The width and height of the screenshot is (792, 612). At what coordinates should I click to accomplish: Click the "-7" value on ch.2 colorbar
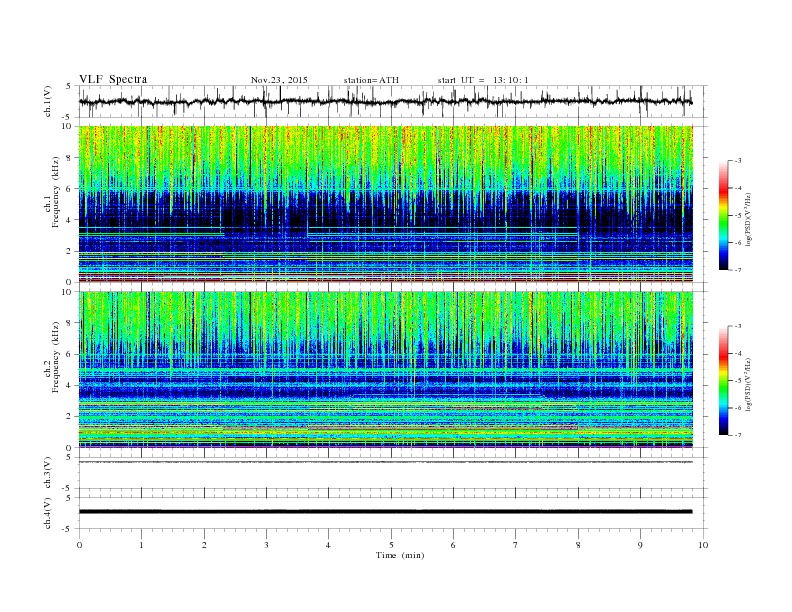[738, 435]
